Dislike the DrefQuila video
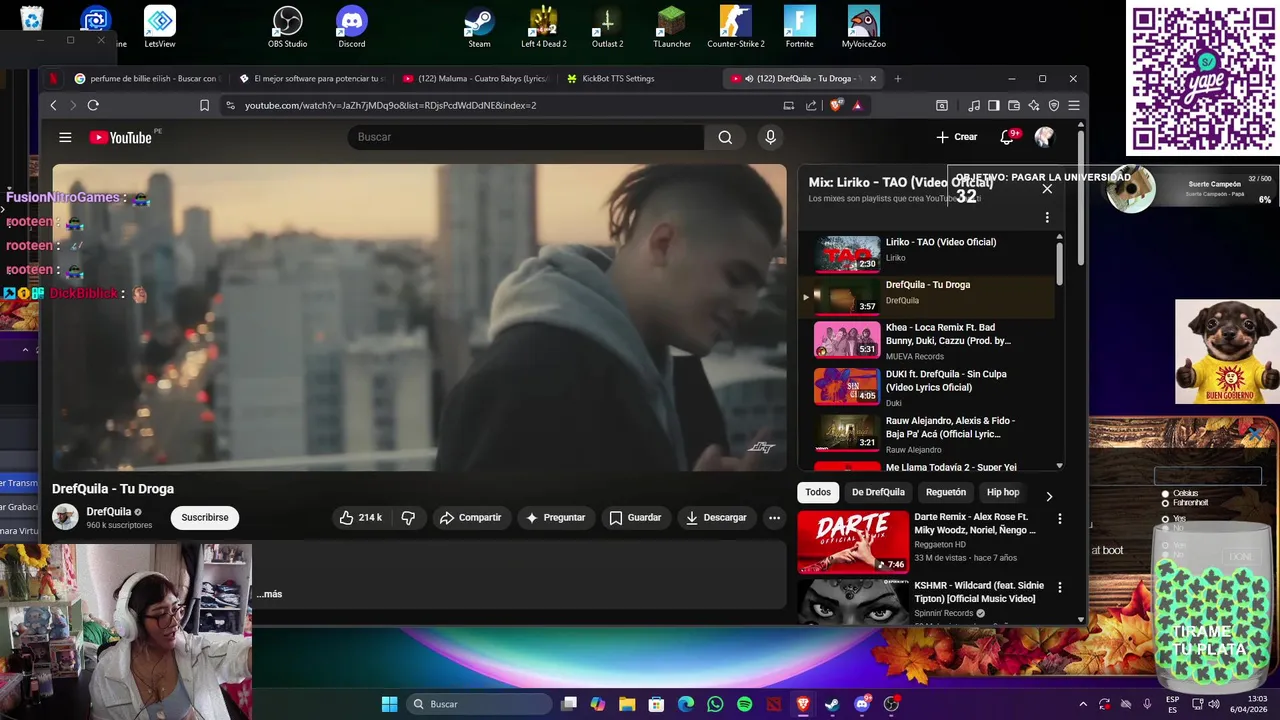The height and width of the screenshot is (720, 1280). [x=408, y=517]
